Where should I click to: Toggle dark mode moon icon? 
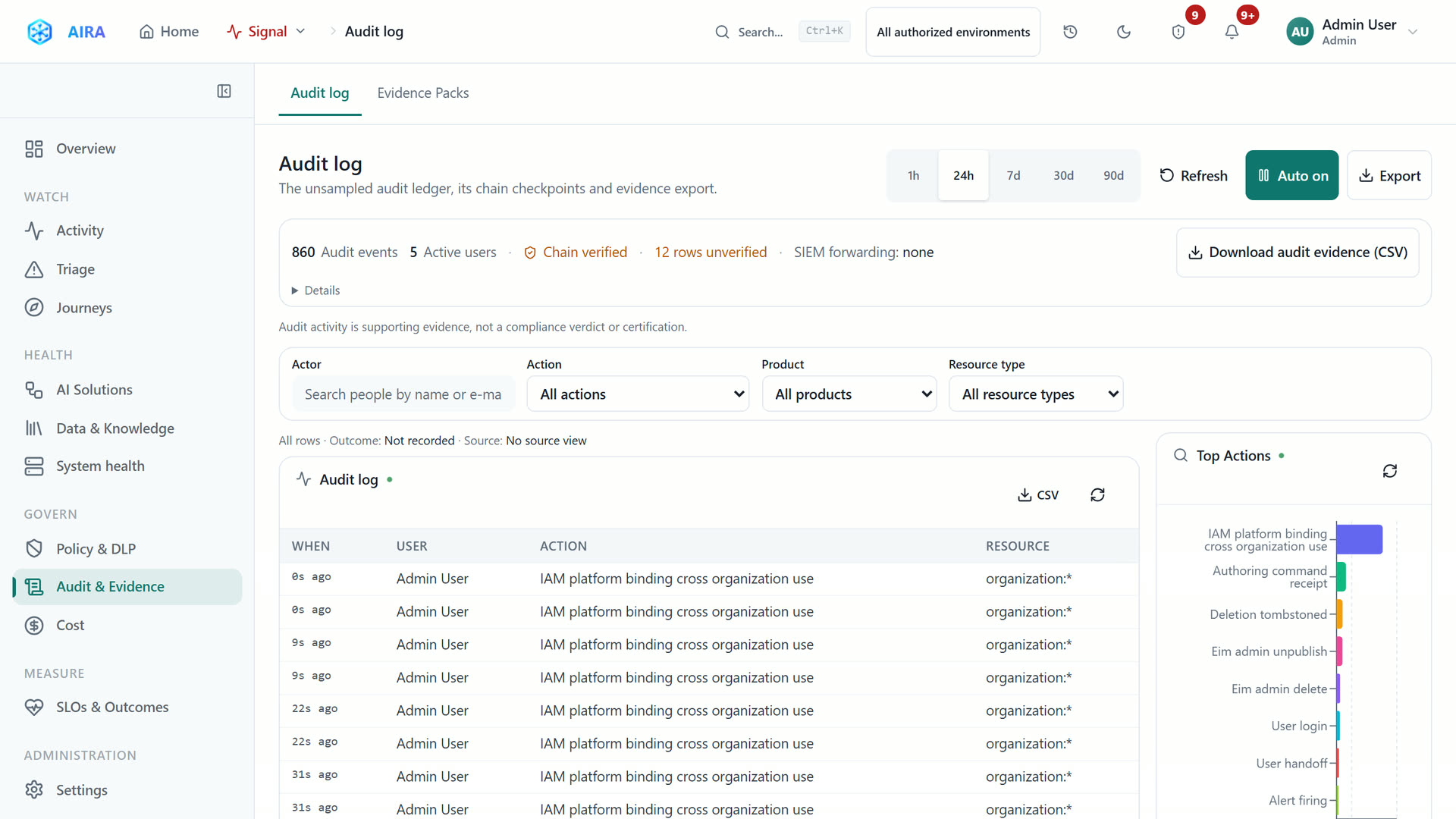click(x=1124, y=32)
